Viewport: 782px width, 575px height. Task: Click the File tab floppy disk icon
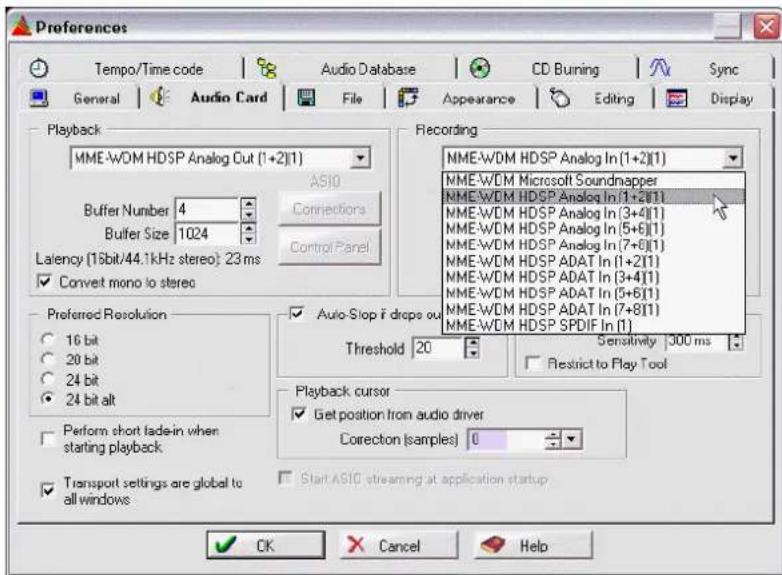click(x=306, y=97)
